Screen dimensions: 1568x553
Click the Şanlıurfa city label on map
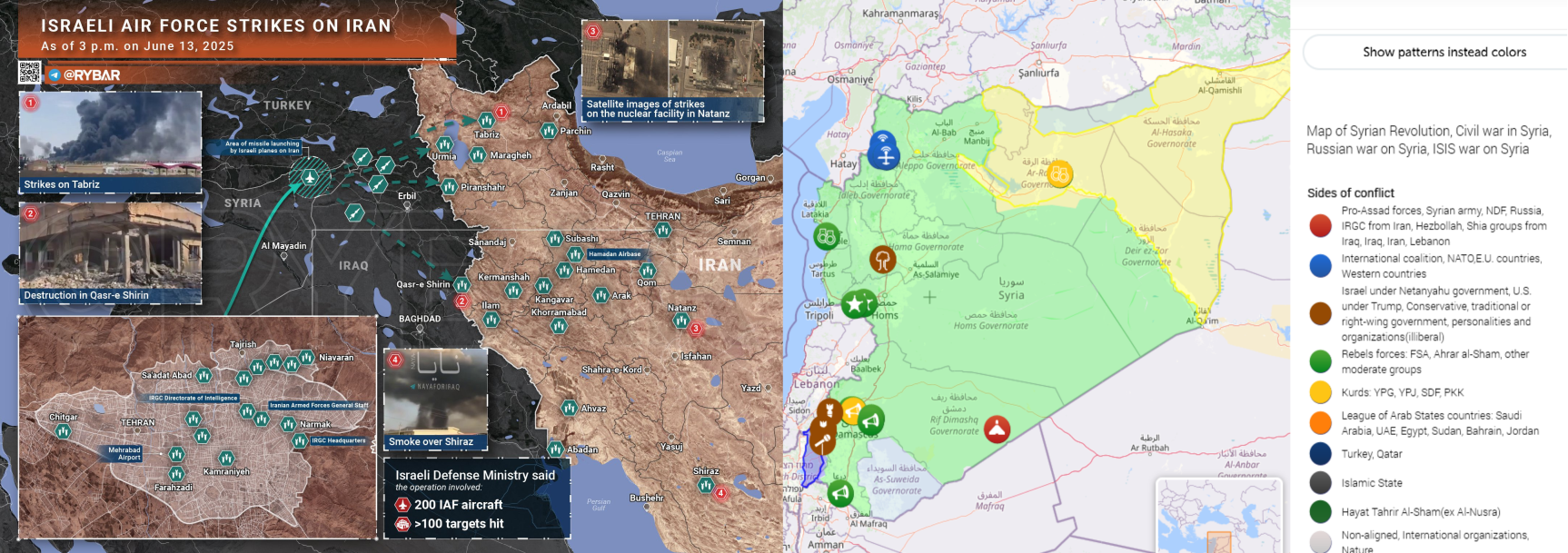[x=1038, y=73]
